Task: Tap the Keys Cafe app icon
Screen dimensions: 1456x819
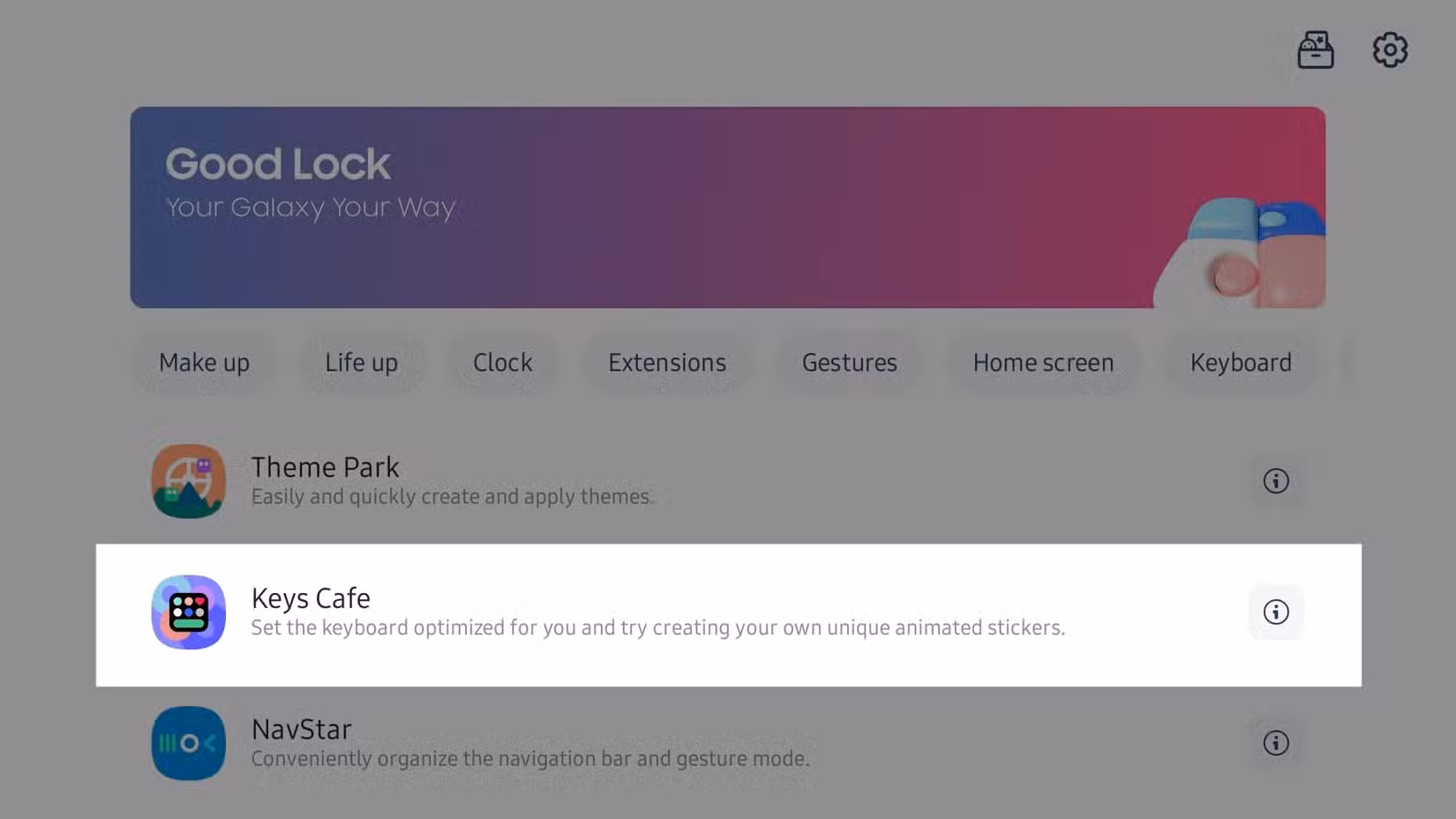Action: [189, 612]
